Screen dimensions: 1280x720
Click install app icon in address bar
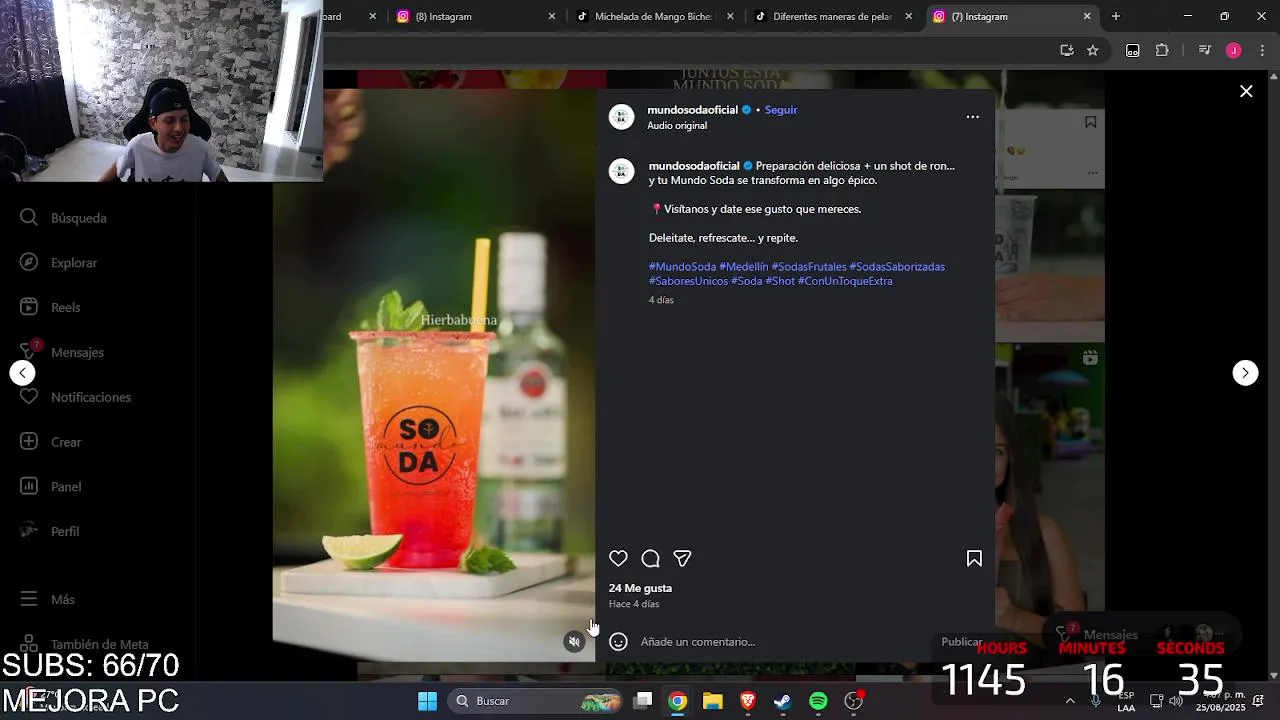(x=1067, y=50)
